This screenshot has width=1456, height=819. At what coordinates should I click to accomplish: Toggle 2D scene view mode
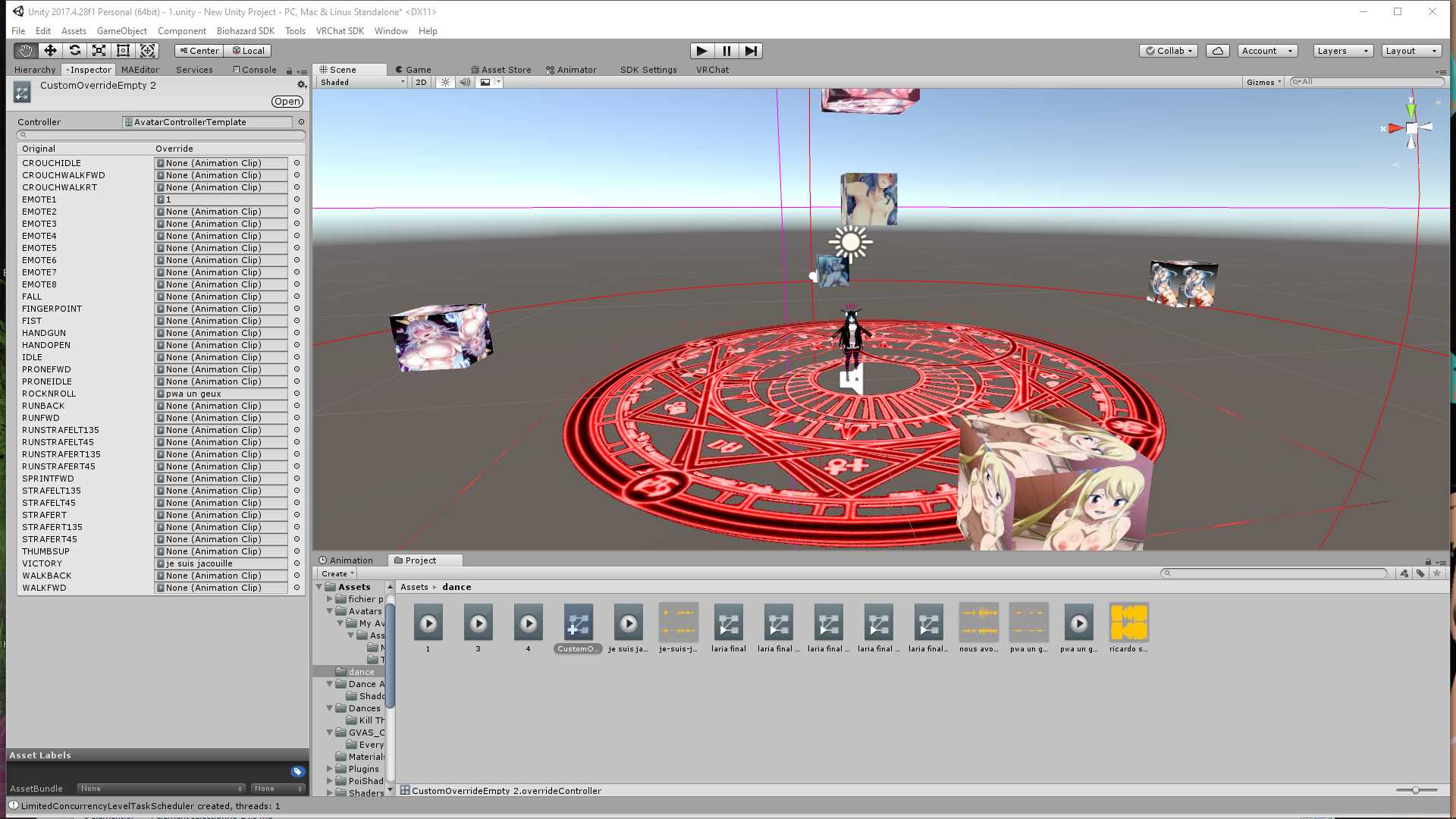click(x=421, y=82)
